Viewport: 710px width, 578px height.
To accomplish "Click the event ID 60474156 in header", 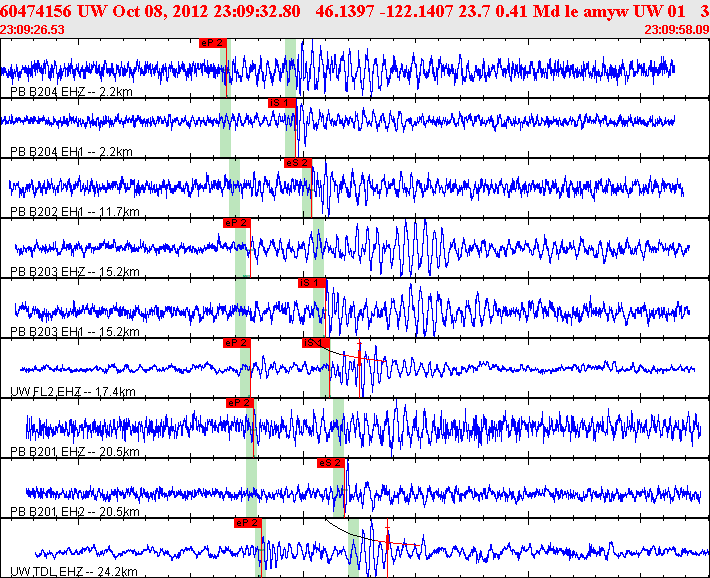I will (36, 11).
